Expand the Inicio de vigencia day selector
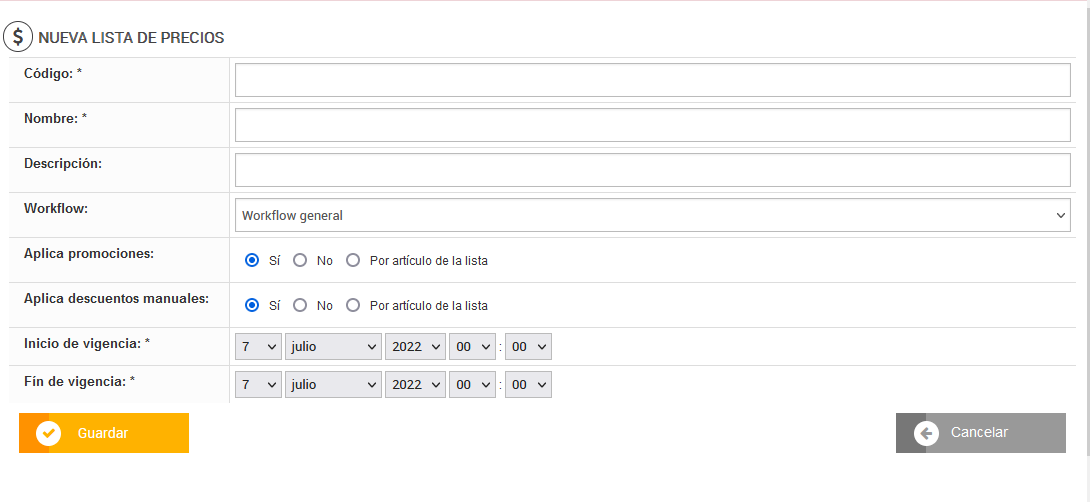 258,347
